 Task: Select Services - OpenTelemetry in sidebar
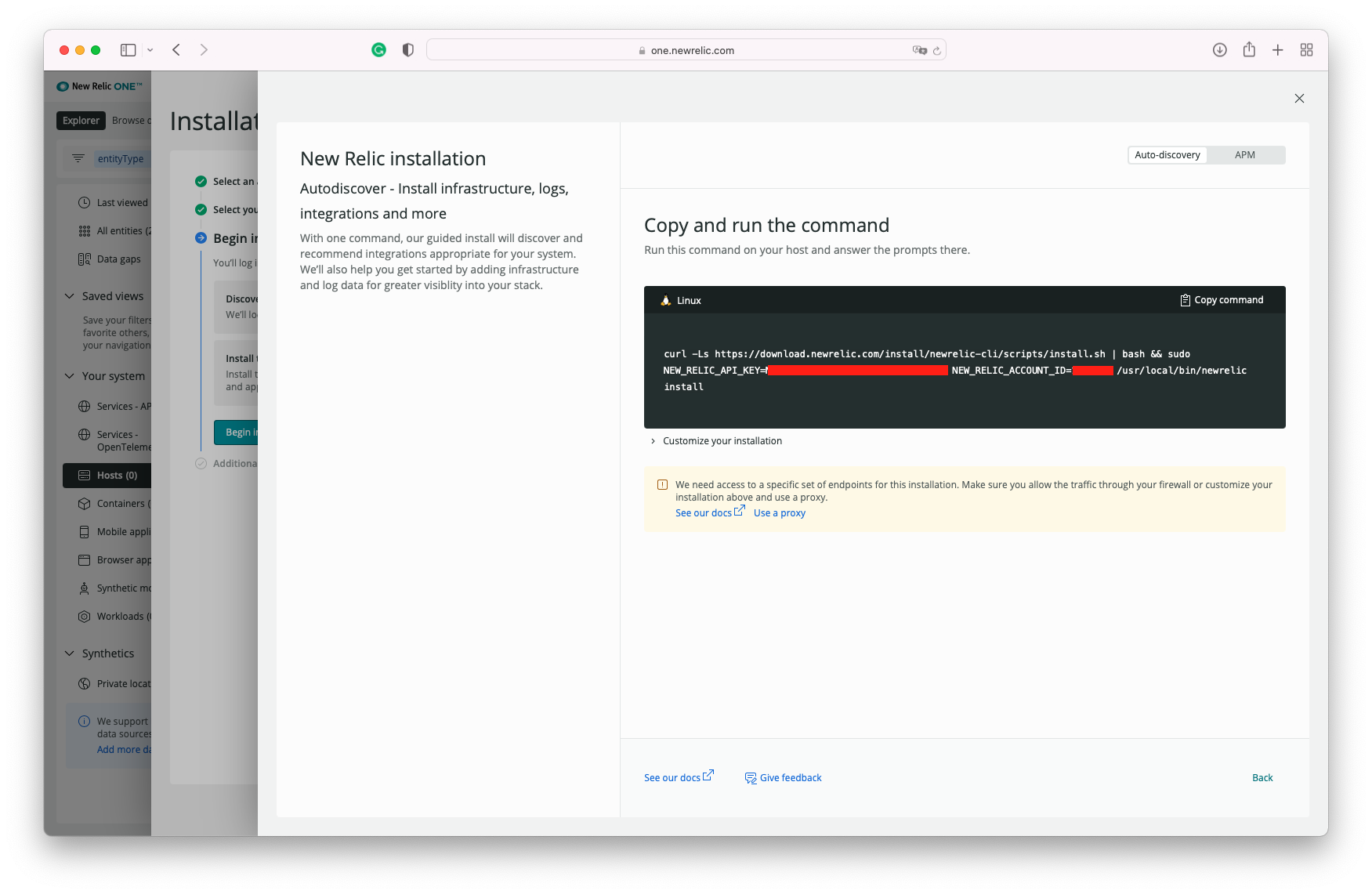coord(115,441)
